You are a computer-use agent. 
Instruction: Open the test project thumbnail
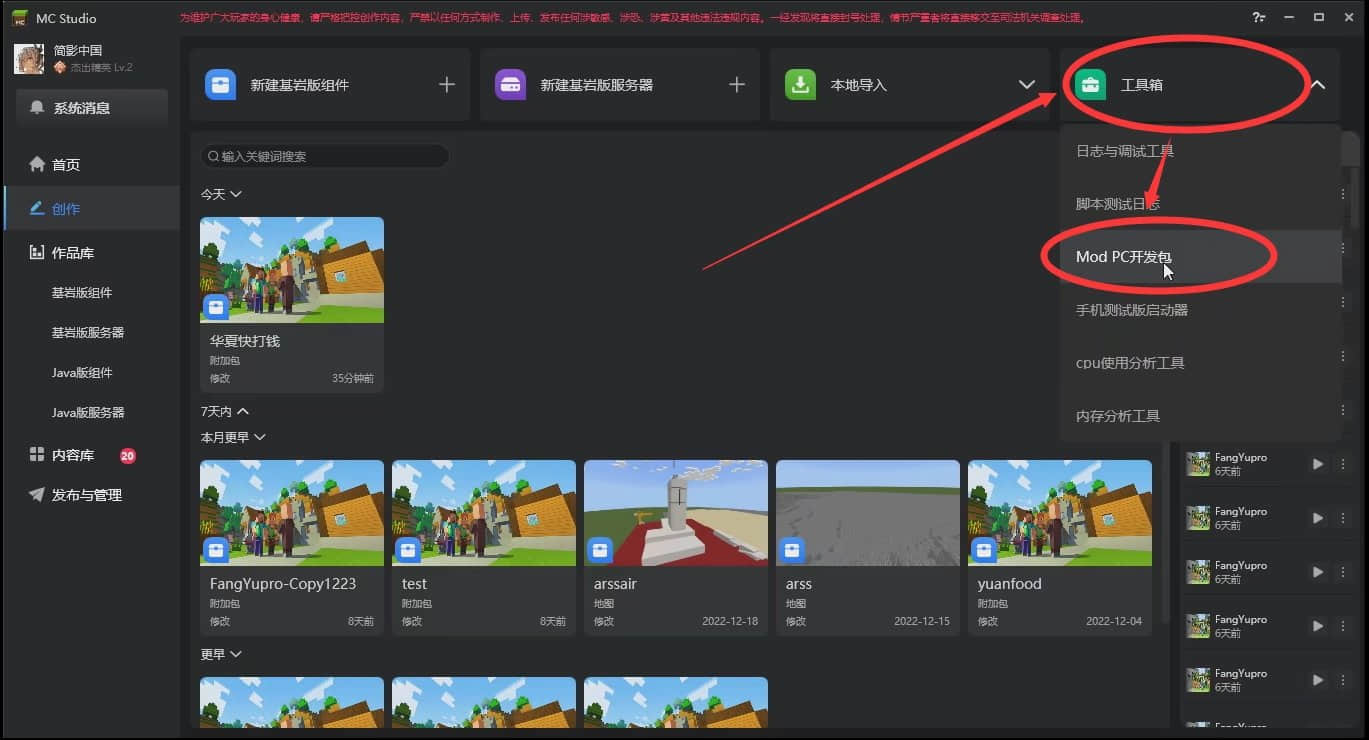coord(484,513)
